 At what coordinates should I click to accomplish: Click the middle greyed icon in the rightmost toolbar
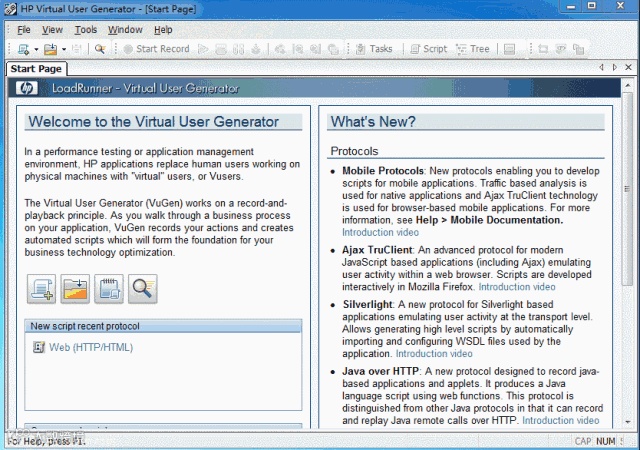pos(561,49)
